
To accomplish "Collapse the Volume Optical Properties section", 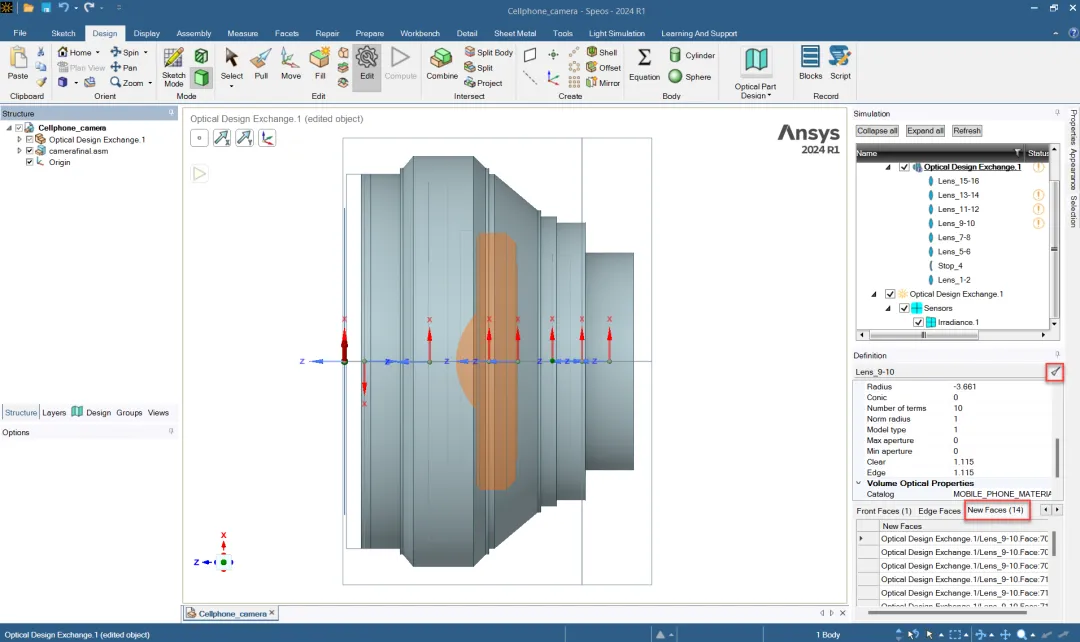I will tap(858, 484).
